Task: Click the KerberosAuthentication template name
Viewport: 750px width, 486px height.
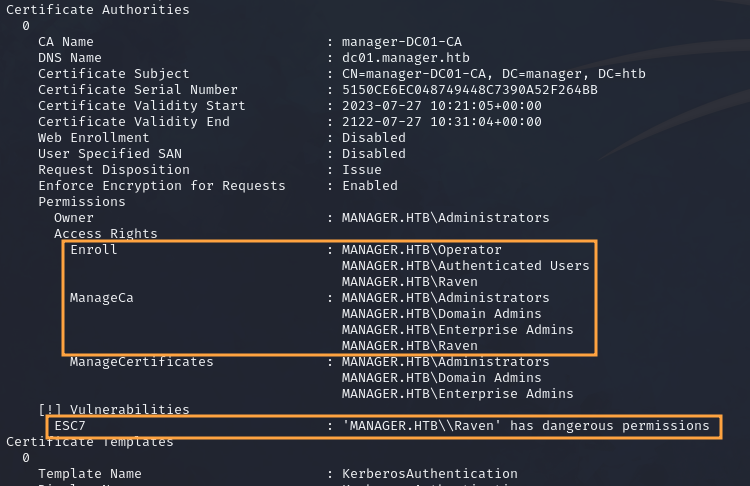Action: tap(429, 474)
